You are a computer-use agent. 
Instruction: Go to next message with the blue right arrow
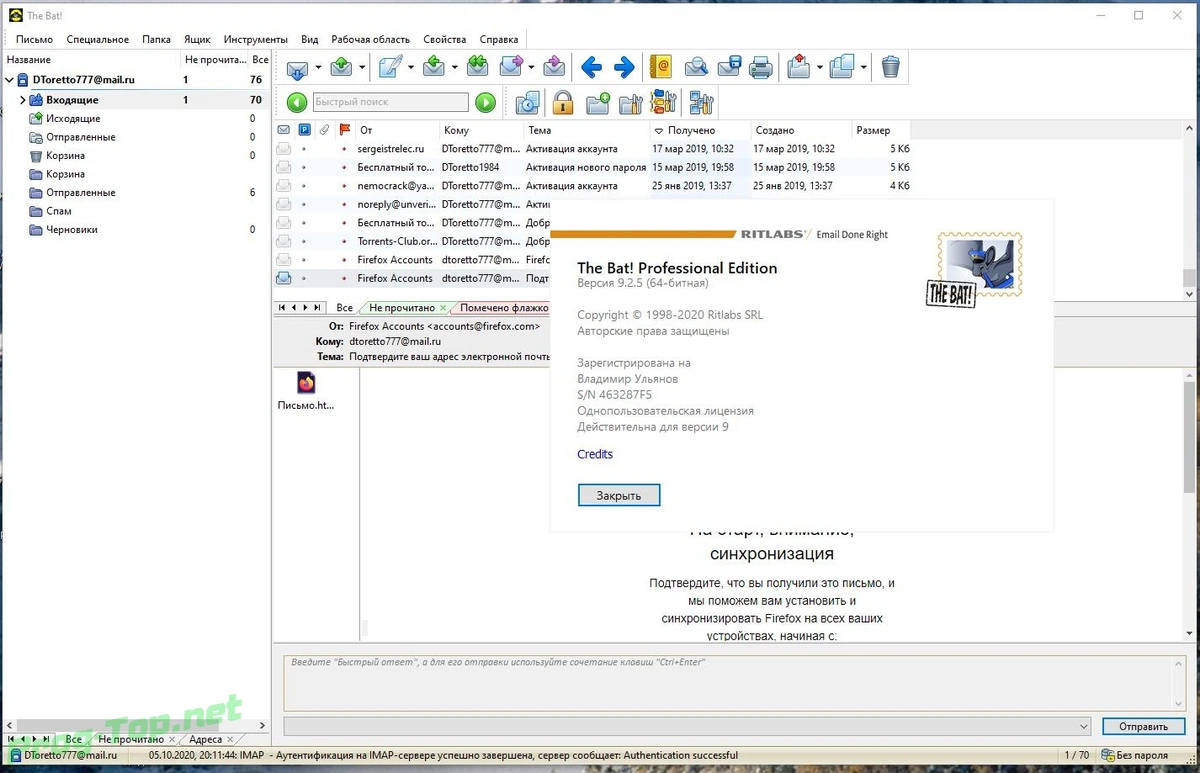[624, 68]
